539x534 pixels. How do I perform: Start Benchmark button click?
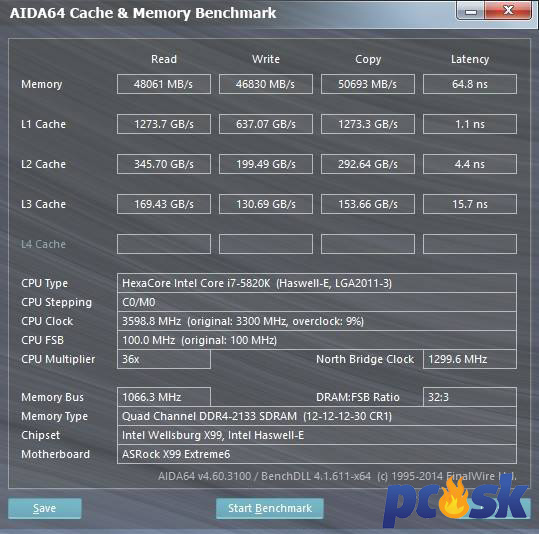click(x=270, y=508)
